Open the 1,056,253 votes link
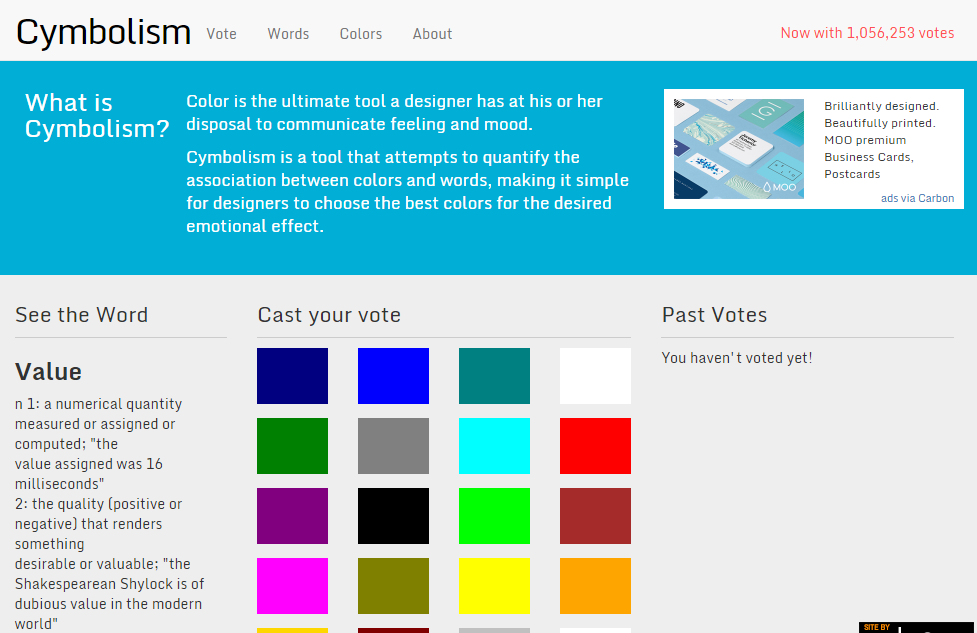Viewport: 977px width, 633px height. coord(867,33)
